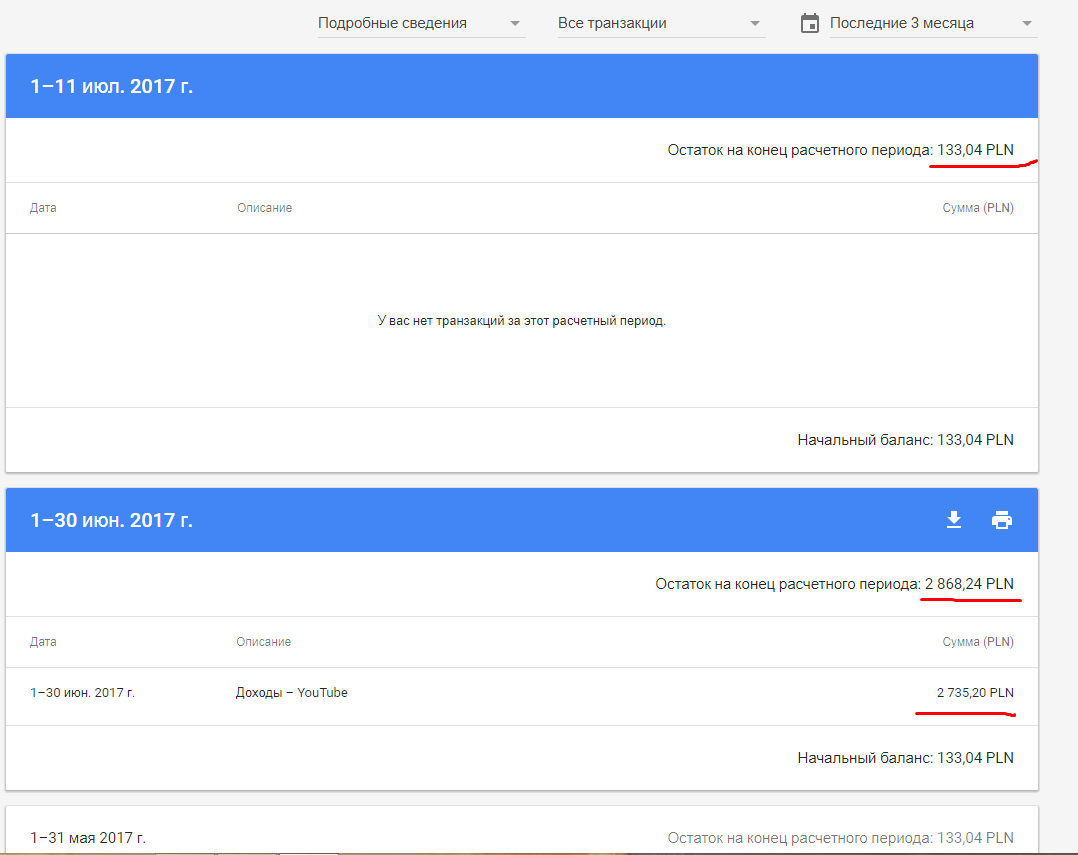Click the calendar icon beside date range
Image resolution: width=1078 pixels, height=855 pixels.
(x=810, y=23)
